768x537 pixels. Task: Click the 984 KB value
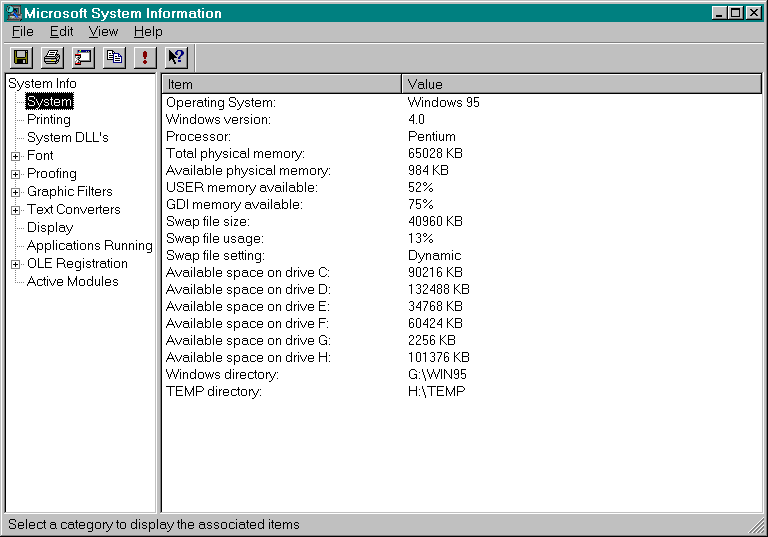click(x=428, y=171)
